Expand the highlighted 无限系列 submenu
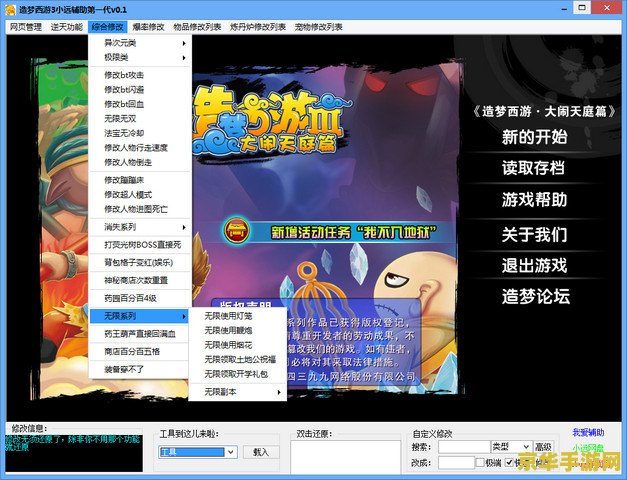This screenshot has width=627, height=480. 140,316
